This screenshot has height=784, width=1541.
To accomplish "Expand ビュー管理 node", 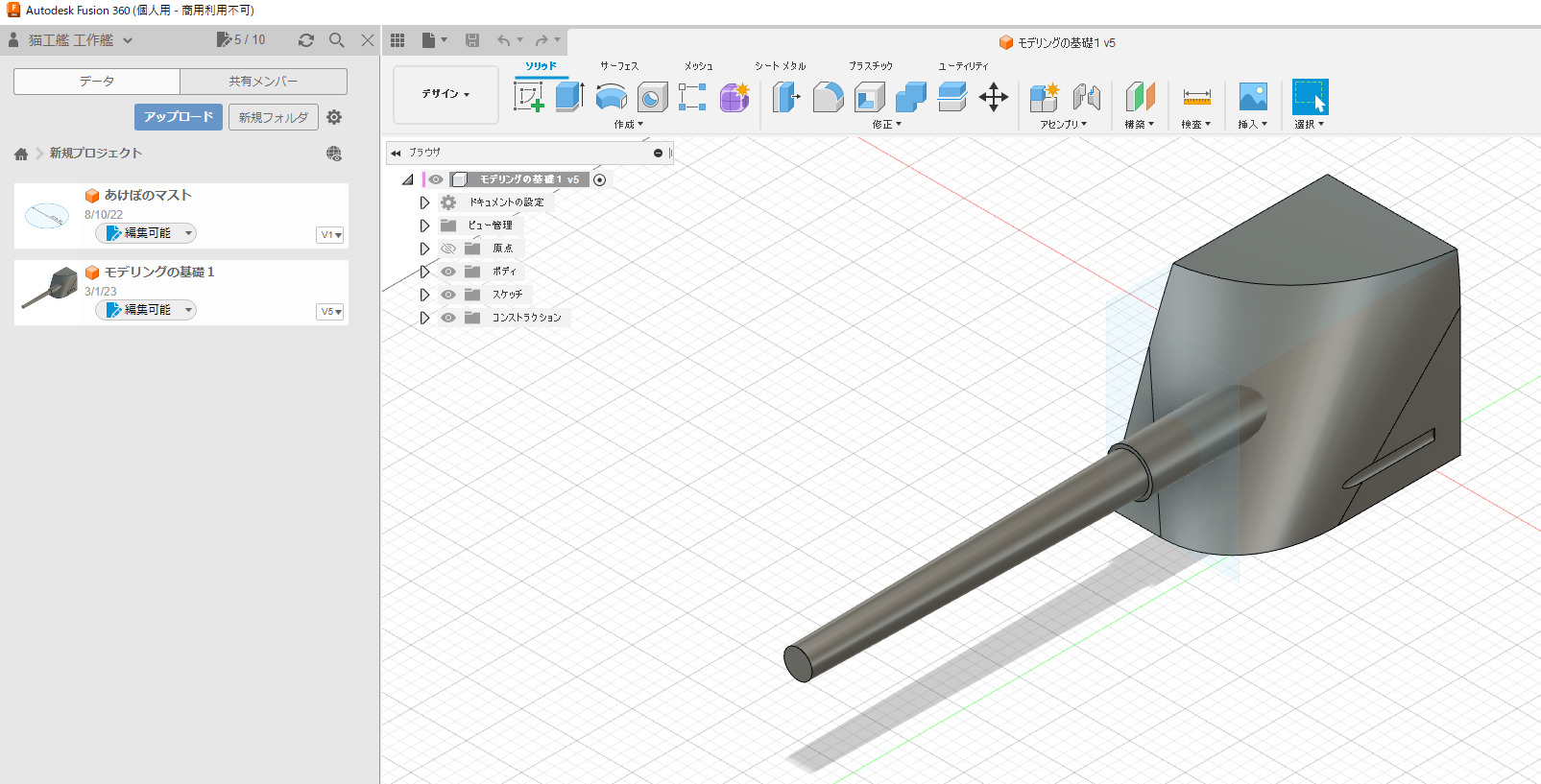I will 424,226.
